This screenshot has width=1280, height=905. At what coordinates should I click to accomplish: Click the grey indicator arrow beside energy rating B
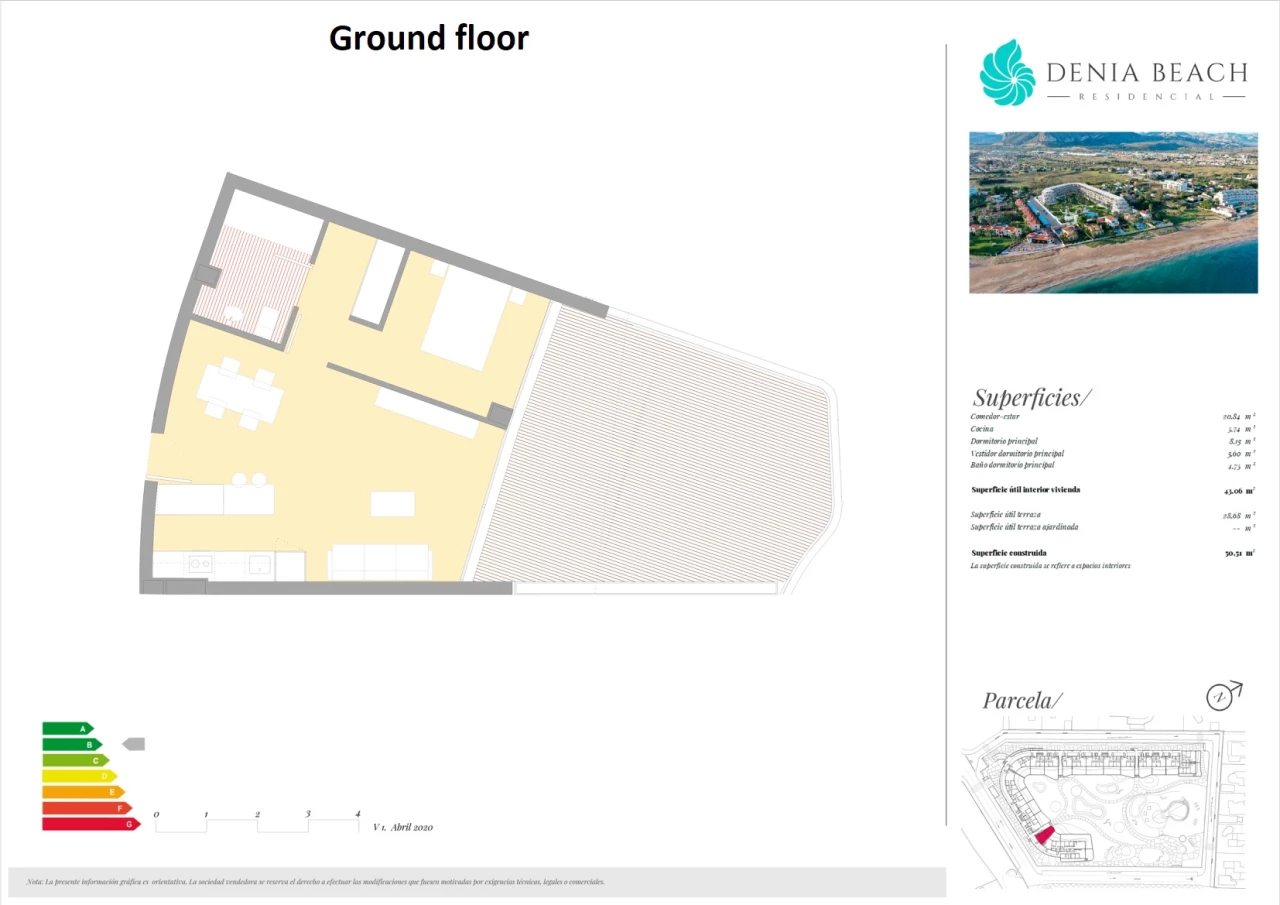[x=134, y=744]
